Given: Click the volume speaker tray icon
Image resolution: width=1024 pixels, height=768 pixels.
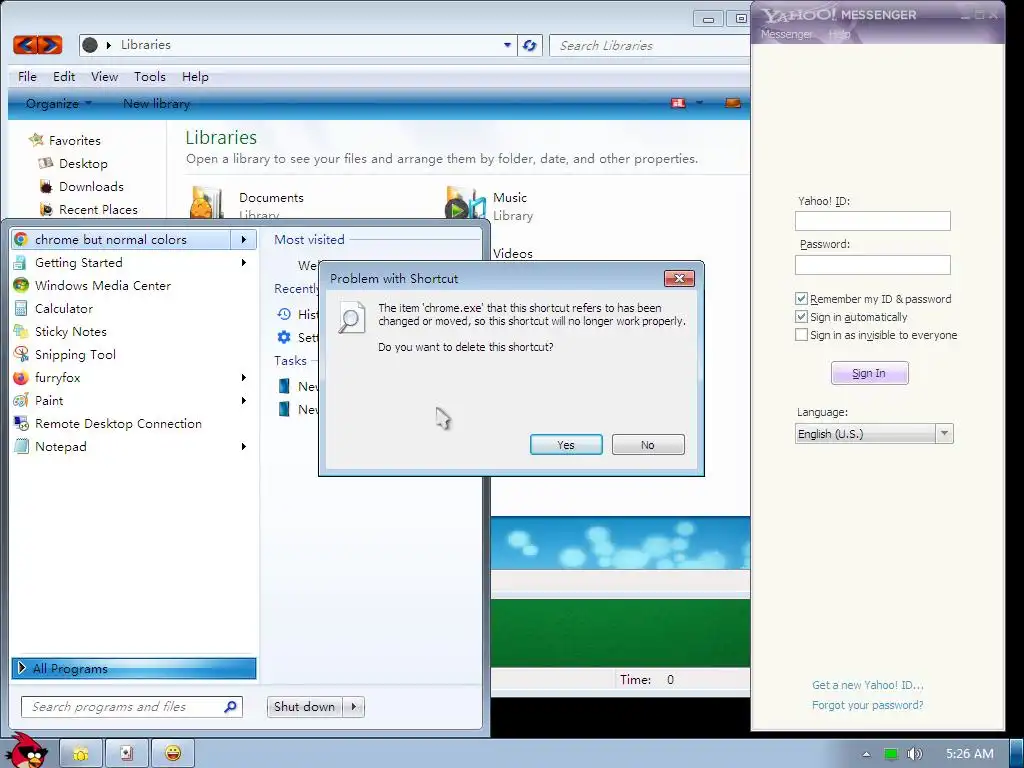Looking at the screenshot, I should click(x=915, y=754).
